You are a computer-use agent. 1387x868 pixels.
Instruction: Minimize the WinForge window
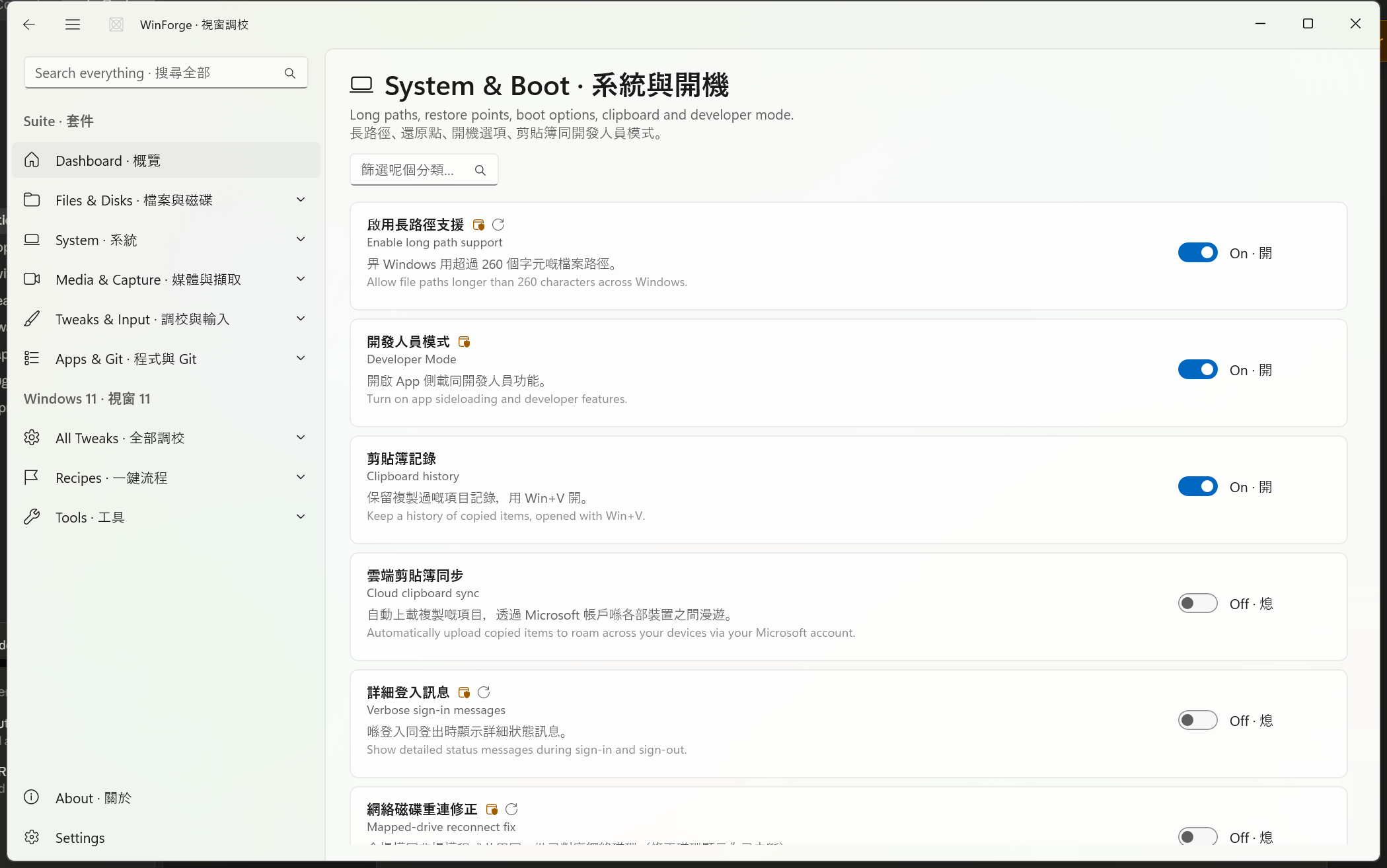(1260, 24)
